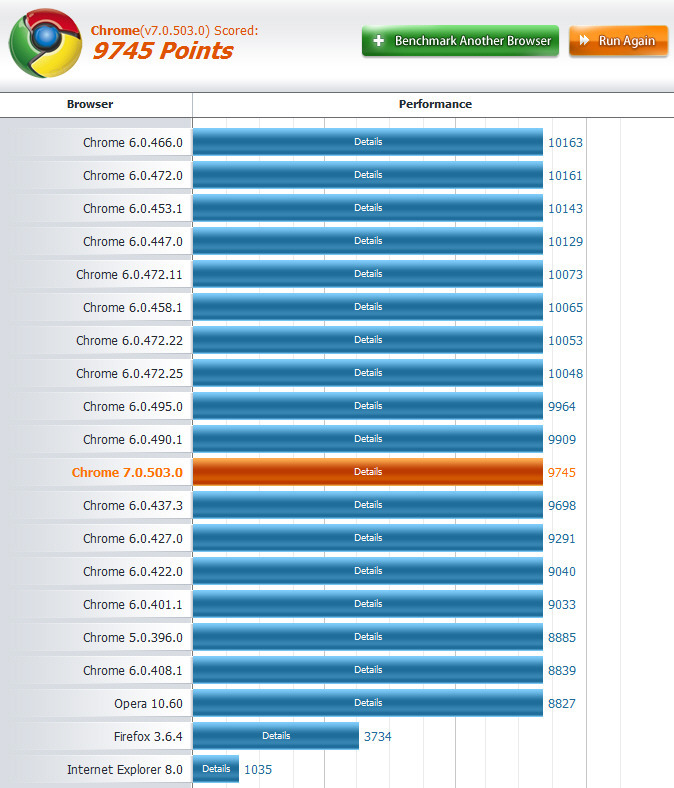Click plus icon on Benchmark Another Browser
674x788 pixels.
pos(379,41)
